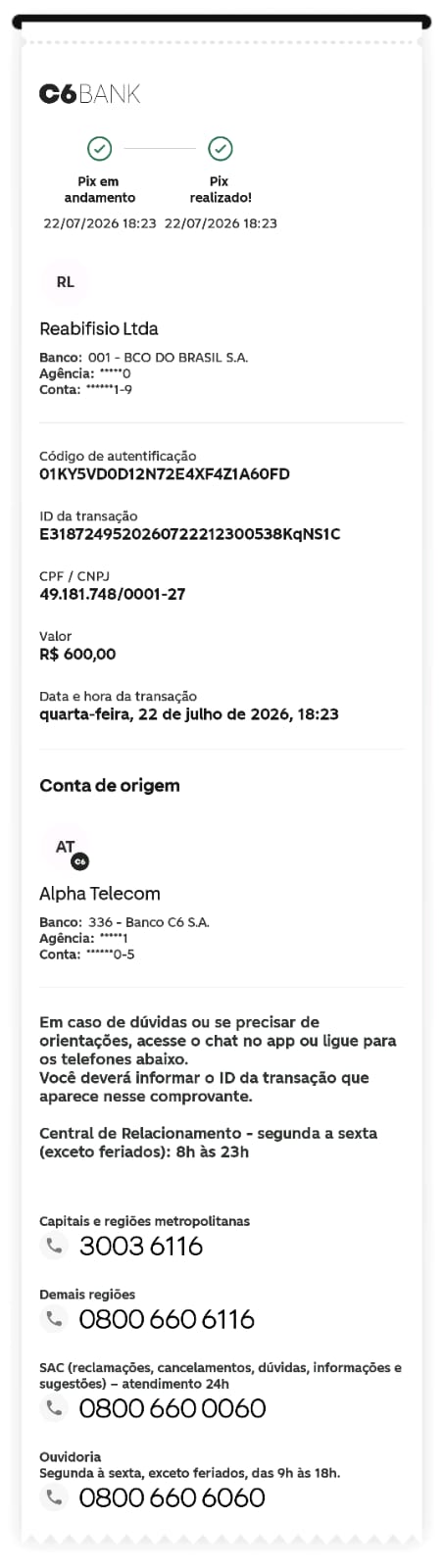Click the 'Pix em andamento' checkmark icon
Screen dimensions: 444x1568
tap(100, 149)
